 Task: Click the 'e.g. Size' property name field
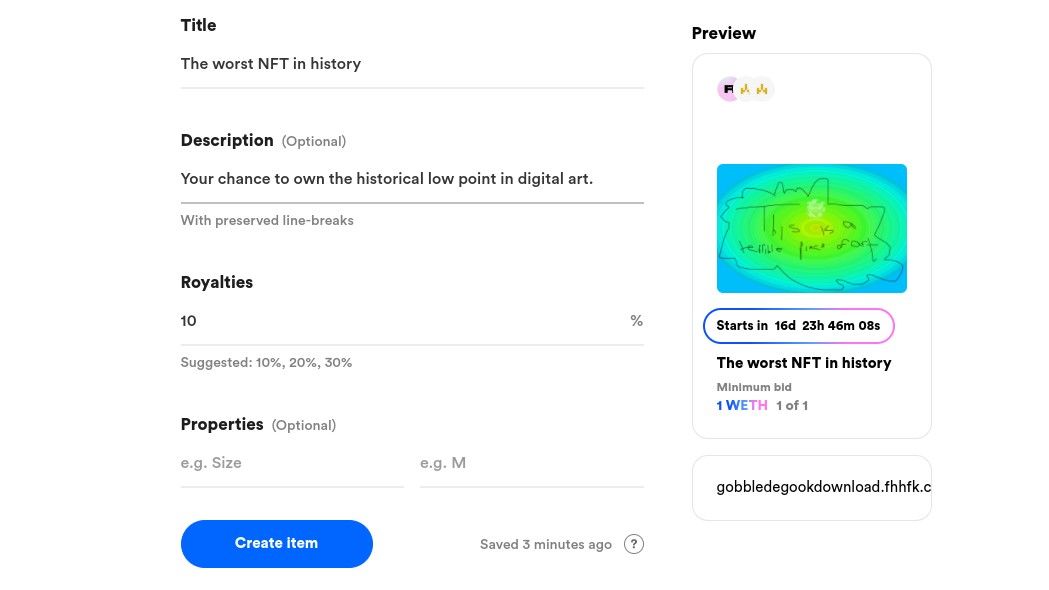coord(290,462)
